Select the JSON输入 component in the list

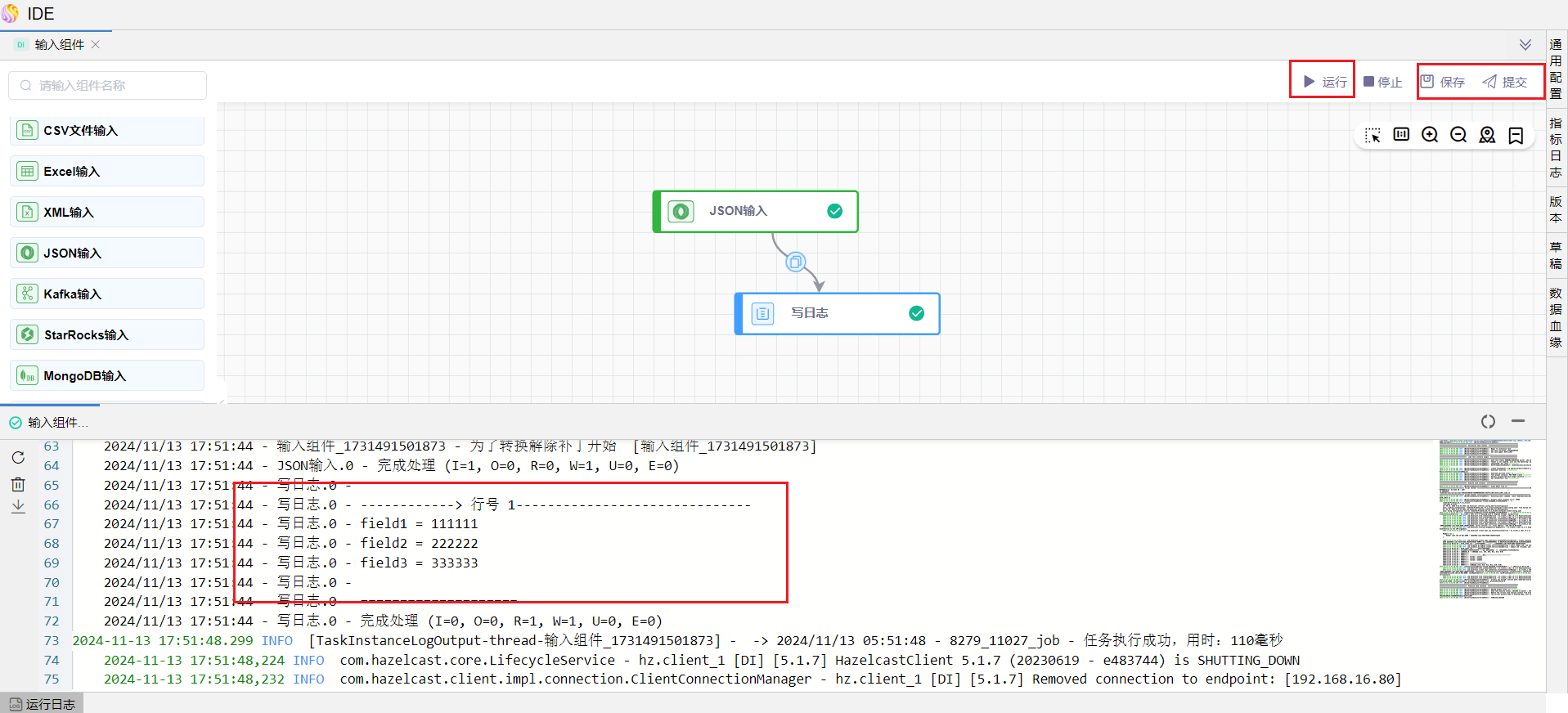tap(107, 253)
